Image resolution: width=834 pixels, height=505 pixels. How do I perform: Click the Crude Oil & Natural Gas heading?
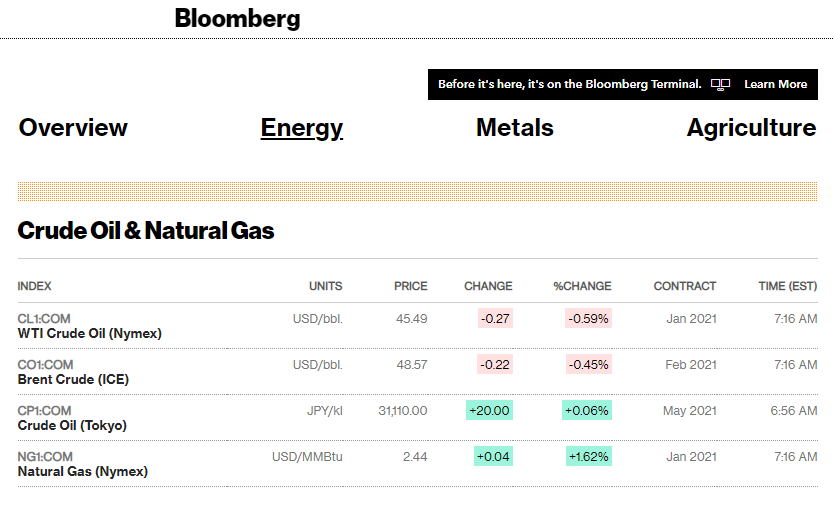[x=146, y=231]
